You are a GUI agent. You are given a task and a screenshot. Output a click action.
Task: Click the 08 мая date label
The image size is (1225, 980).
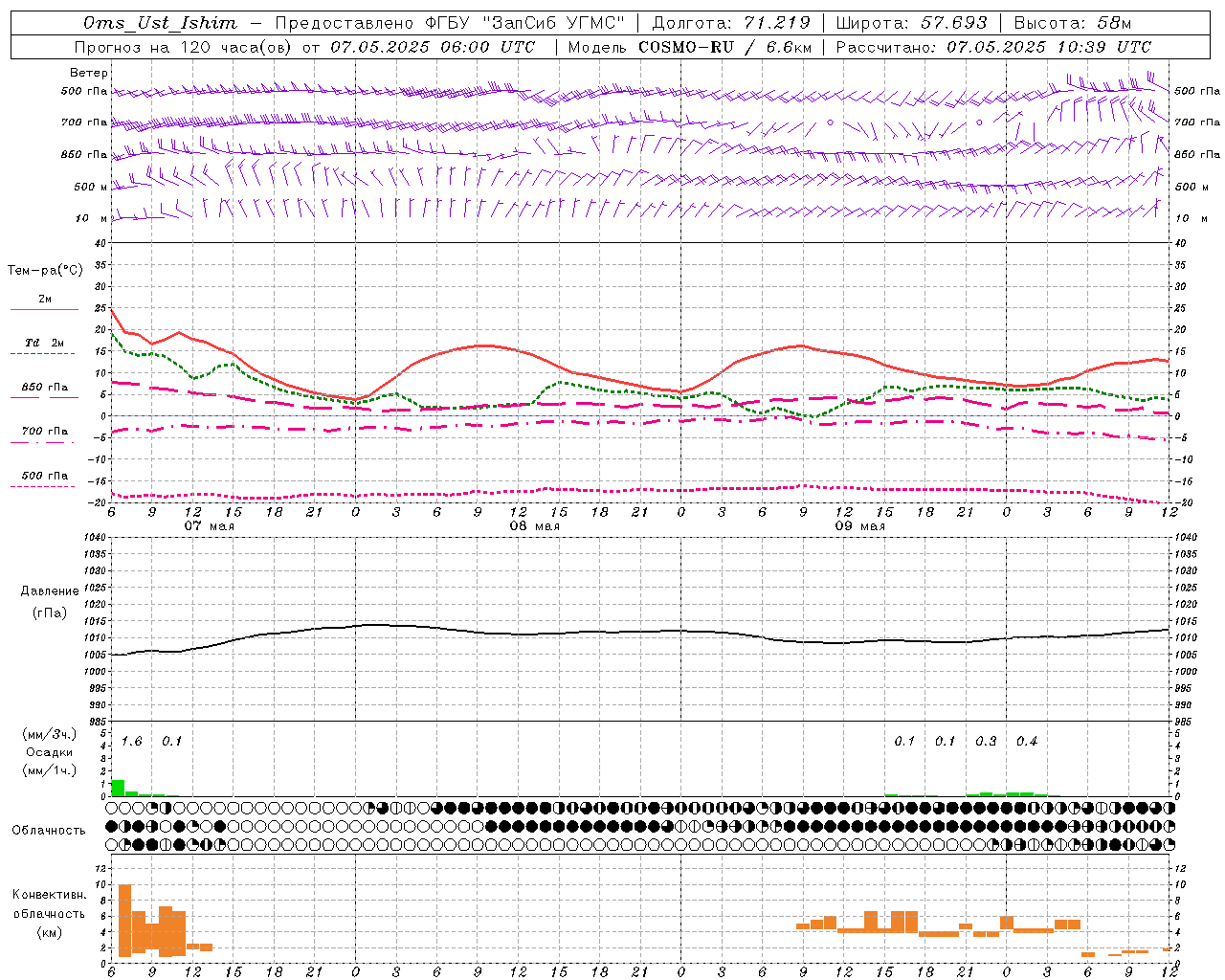[535, 526]
